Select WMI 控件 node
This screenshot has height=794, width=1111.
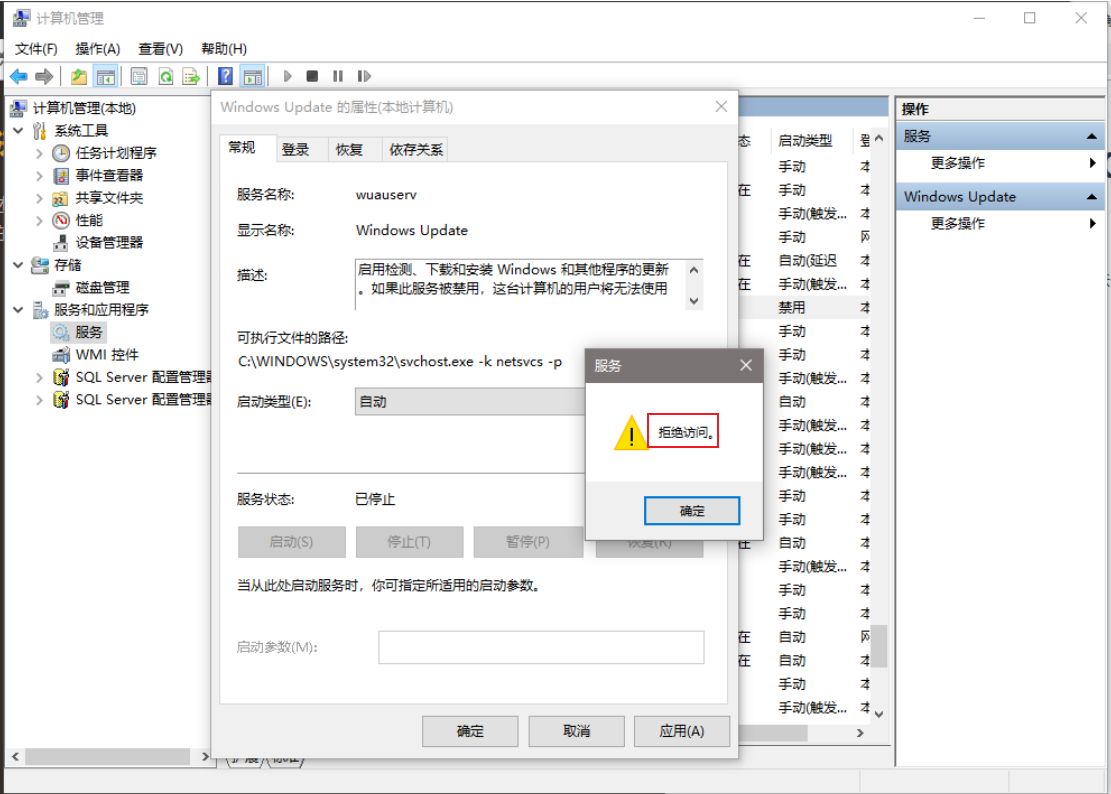(106, 354)
